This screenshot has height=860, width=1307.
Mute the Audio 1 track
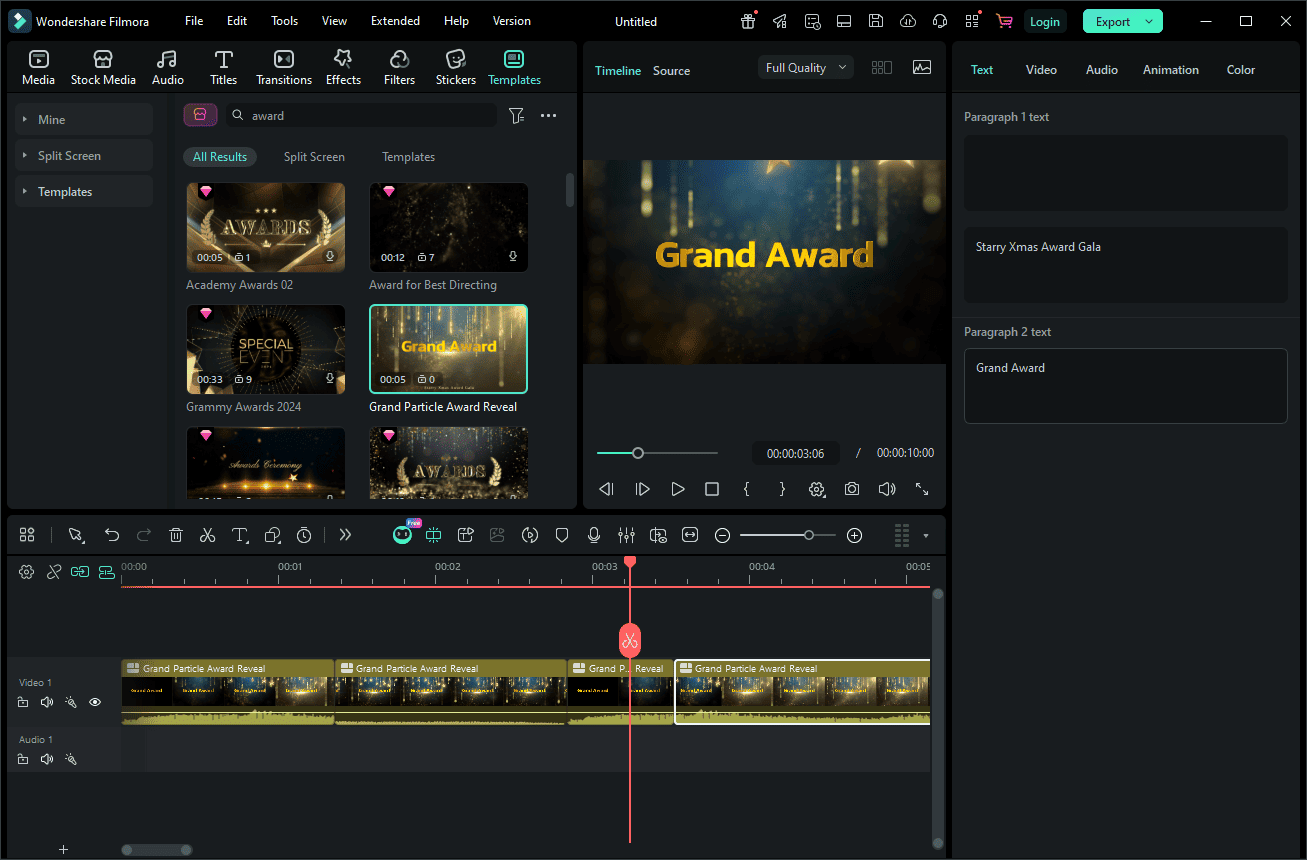46,758
